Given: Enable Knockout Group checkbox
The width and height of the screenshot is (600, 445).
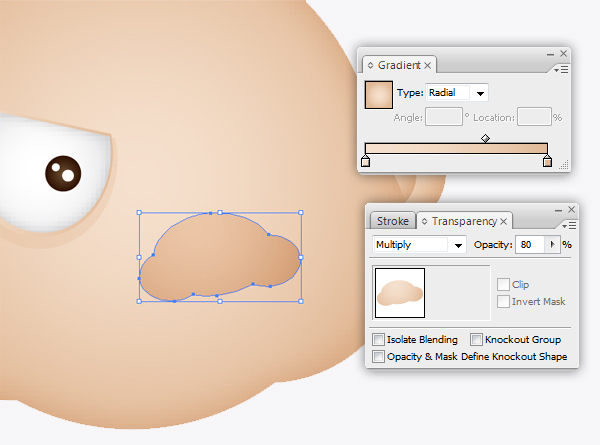Looking at the screenshot, I should point(476,339).
